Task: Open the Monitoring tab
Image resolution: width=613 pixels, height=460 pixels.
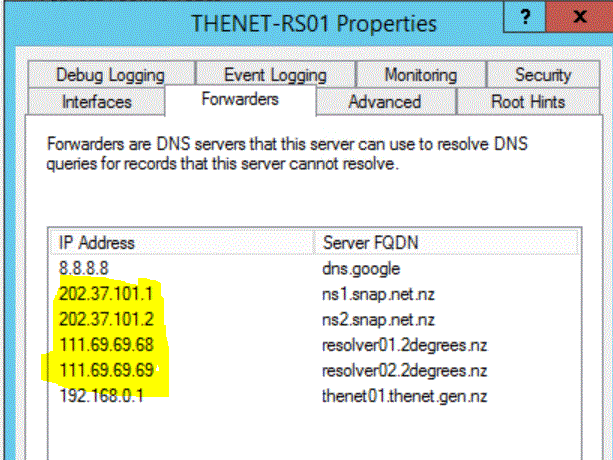Action: pyautogui.click(x=421, y=74)
